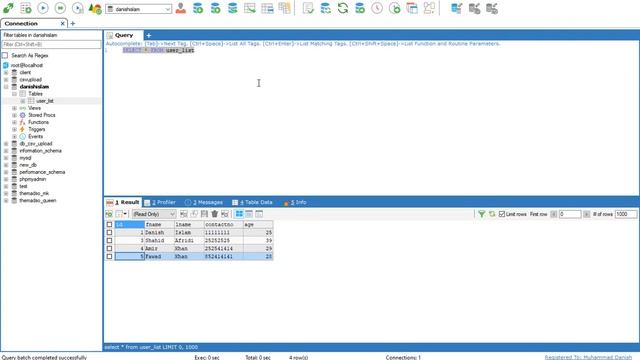Click the contactno column header
Image resolution: width=640 pixels, height=360 pixels.
[x=223, y=224]
